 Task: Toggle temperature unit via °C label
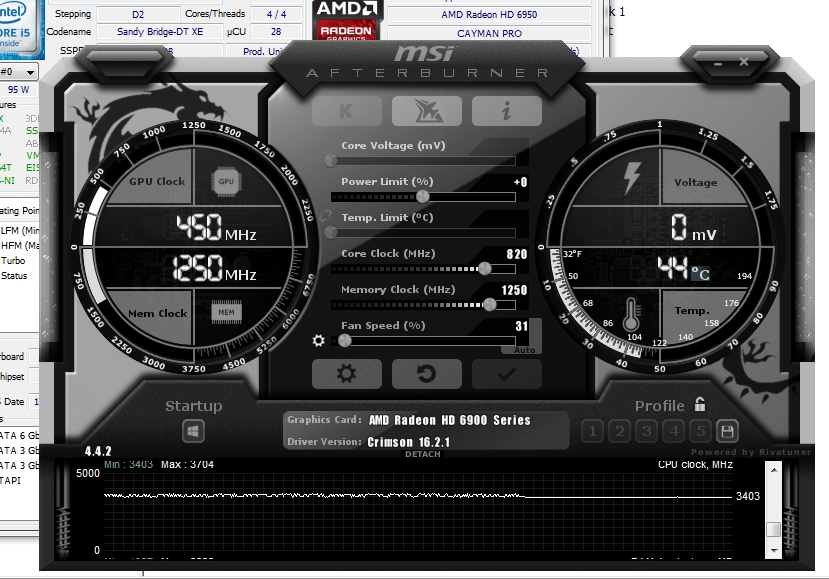point(701,273)
